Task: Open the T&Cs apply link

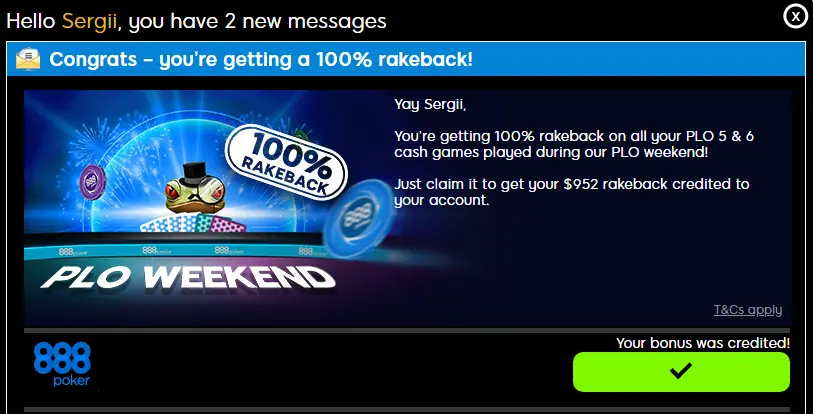Action: 748,310
